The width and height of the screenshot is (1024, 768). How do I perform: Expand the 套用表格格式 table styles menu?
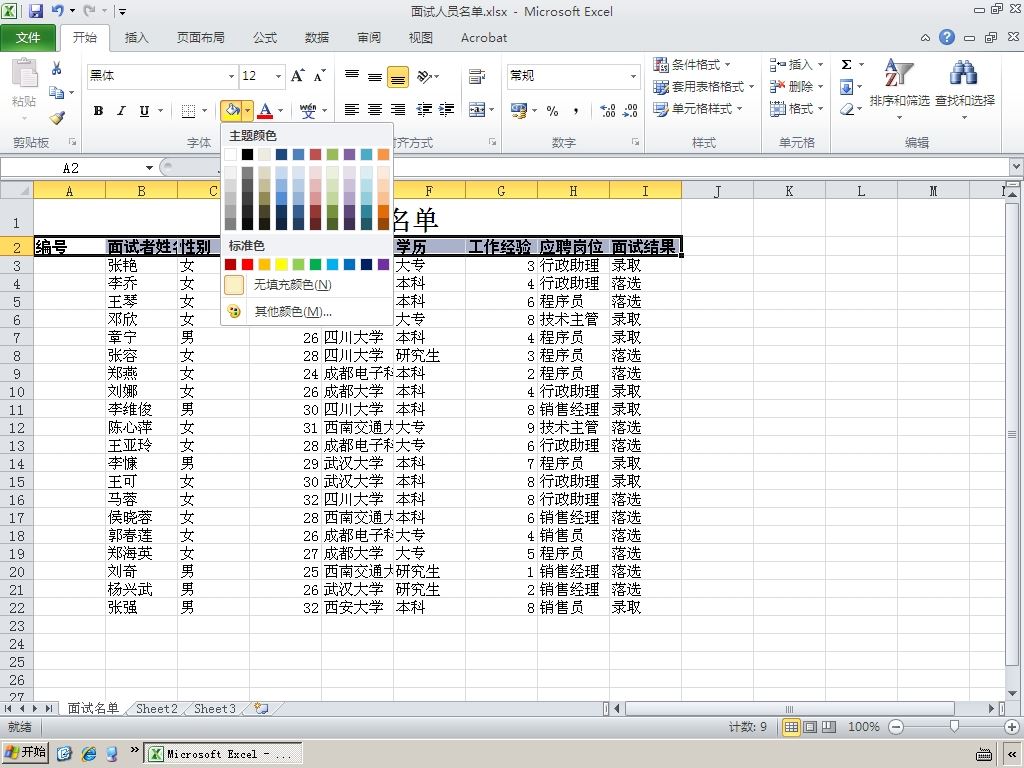tap(704, 86)
